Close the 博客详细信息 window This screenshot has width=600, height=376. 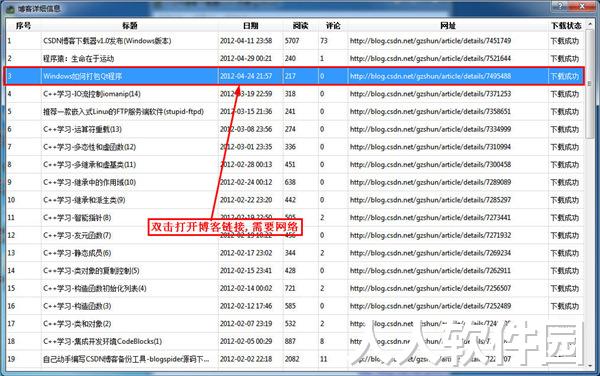582,6
